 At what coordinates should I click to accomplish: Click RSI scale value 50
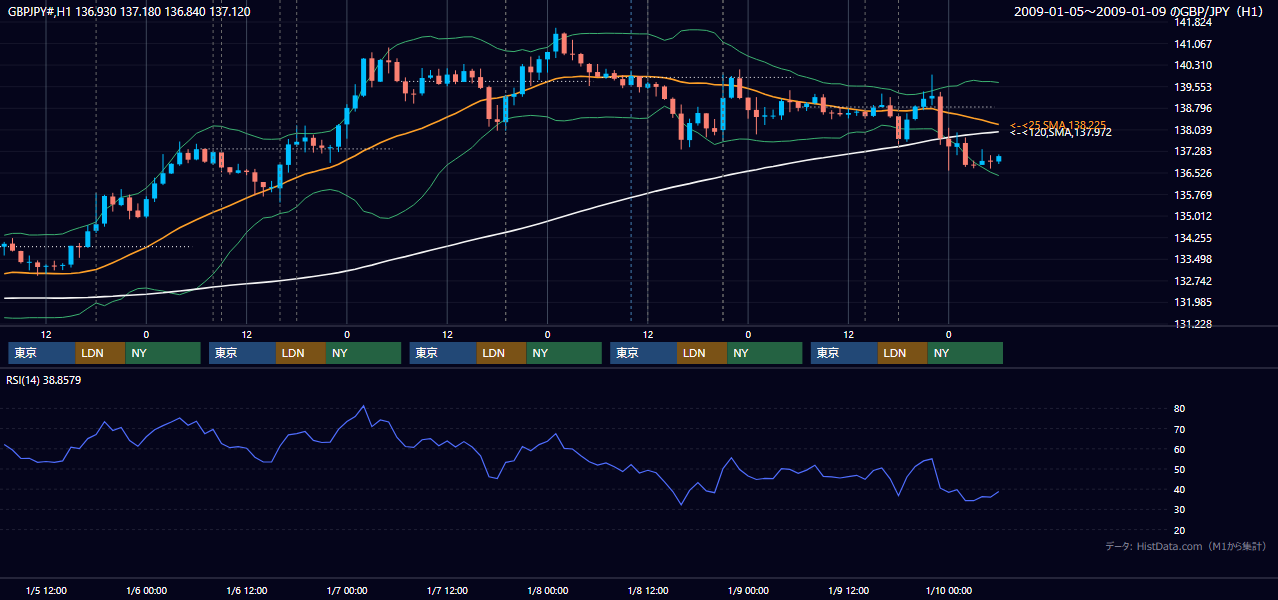[x=1180, y=469]
